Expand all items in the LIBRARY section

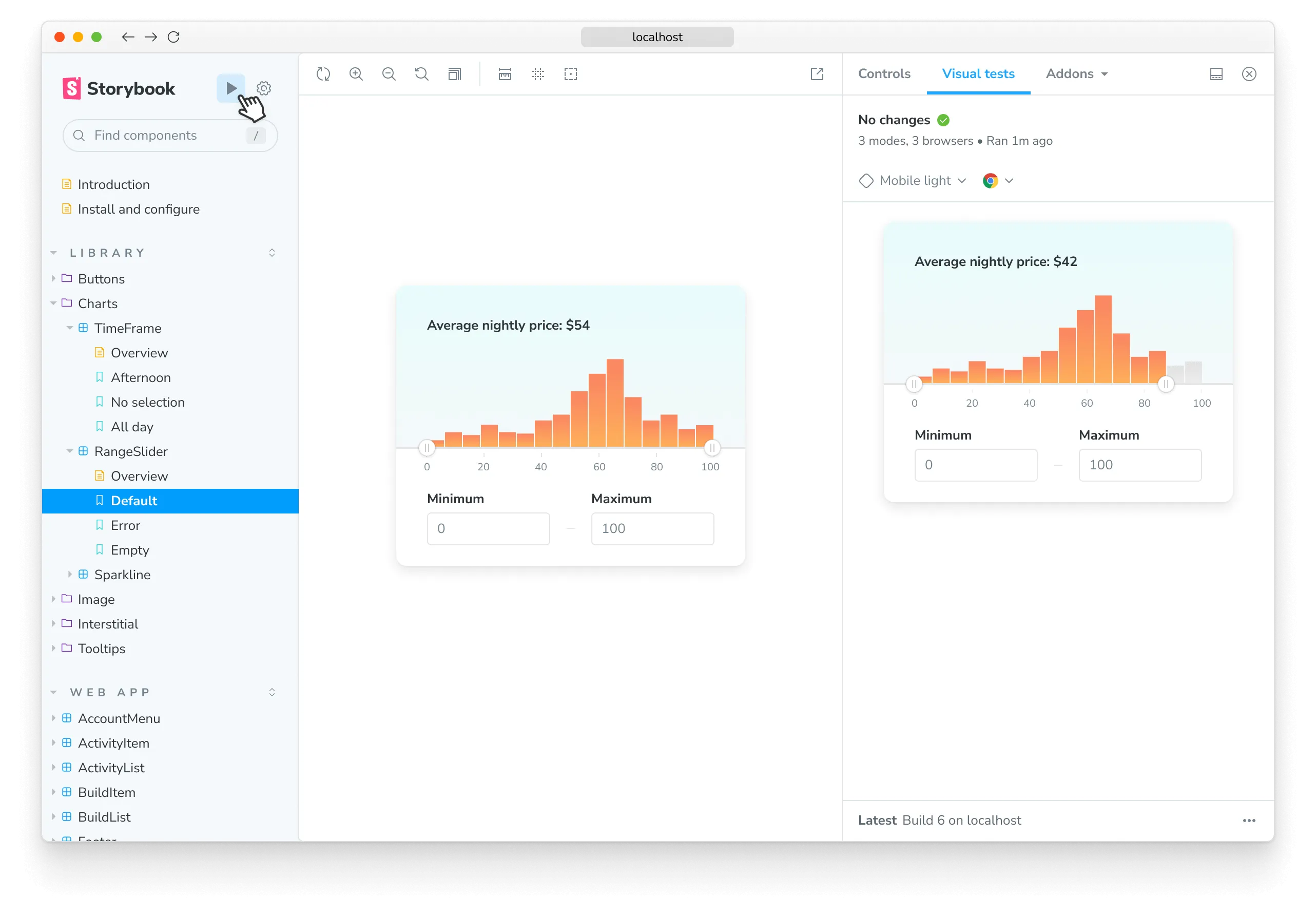(272, 253)
